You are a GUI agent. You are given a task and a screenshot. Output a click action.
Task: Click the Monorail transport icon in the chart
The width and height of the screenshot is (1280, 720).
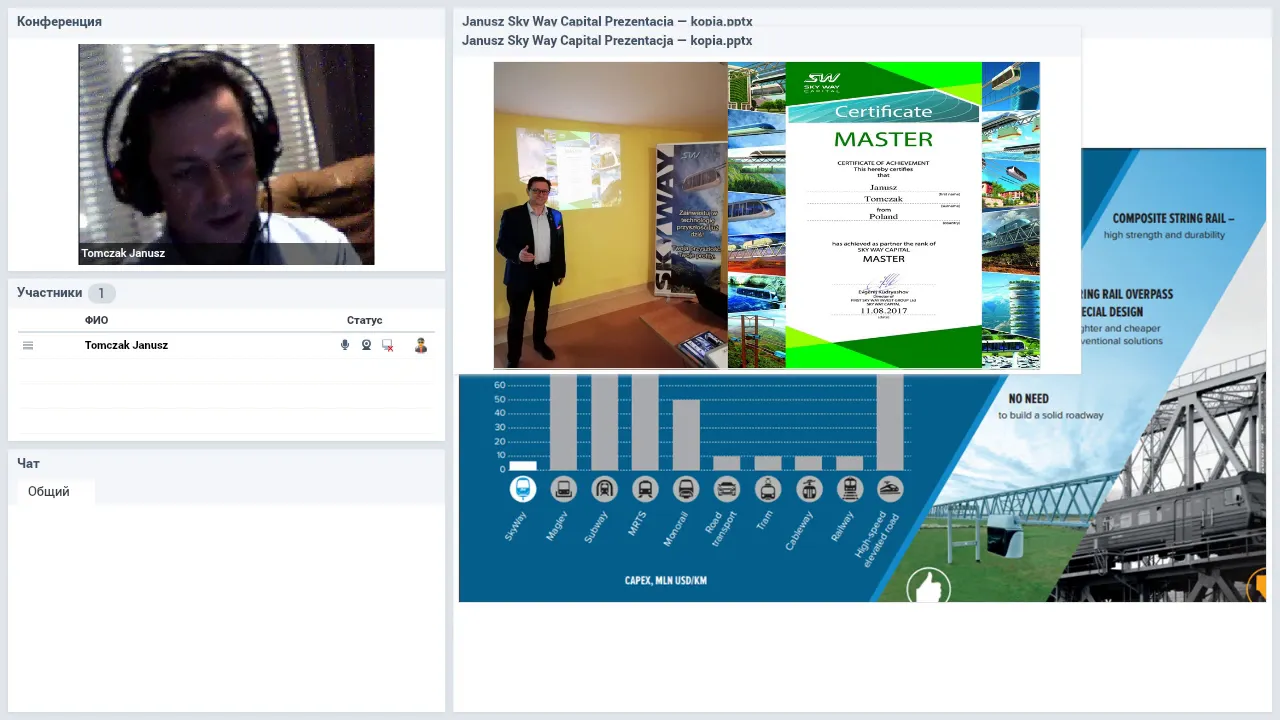686,489
